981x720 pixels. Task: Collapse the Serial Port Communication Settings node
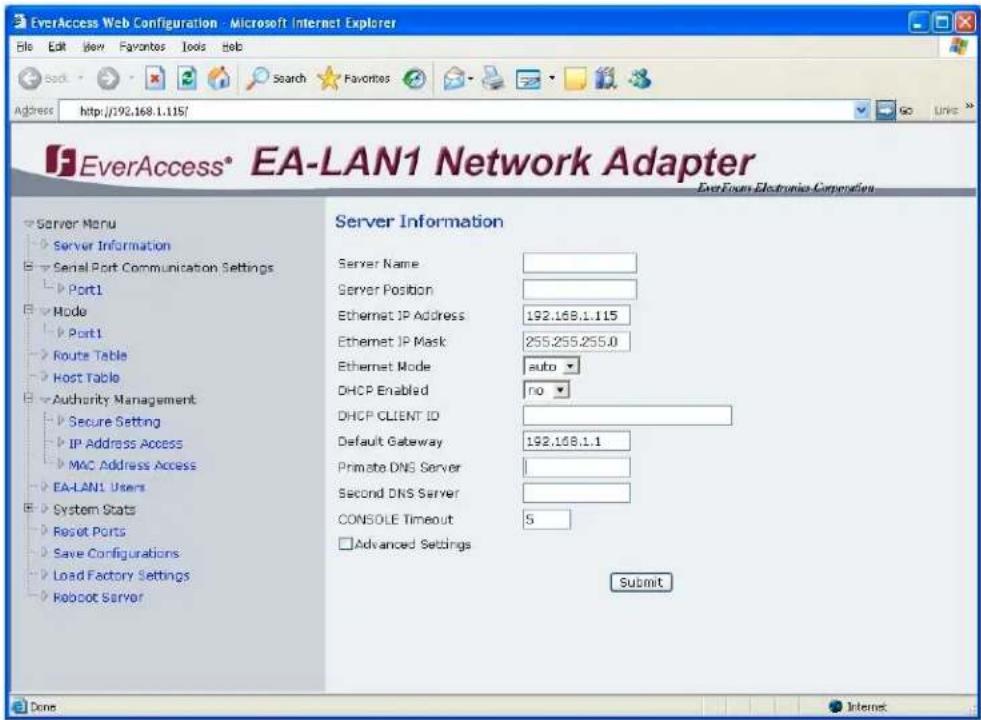click(28, 266)
